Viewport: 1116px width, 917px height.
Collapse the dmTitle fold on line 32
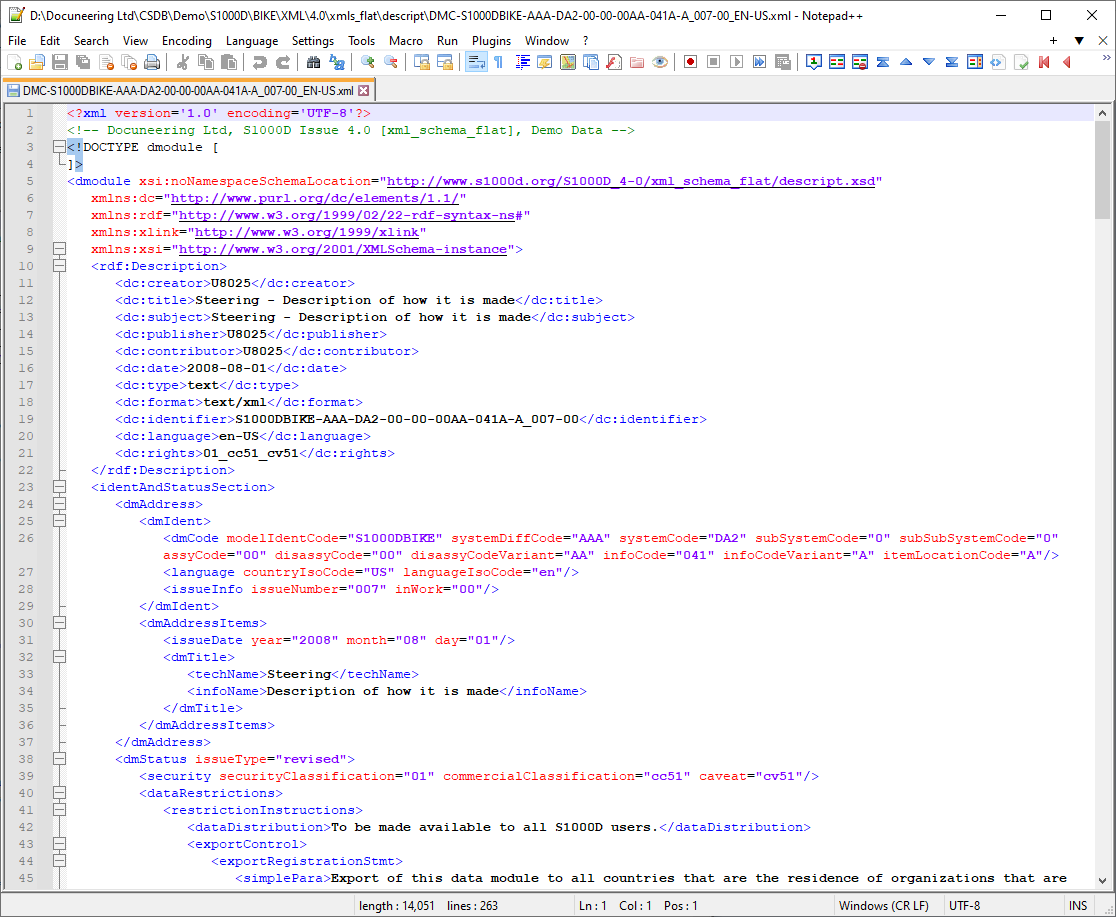59,657
